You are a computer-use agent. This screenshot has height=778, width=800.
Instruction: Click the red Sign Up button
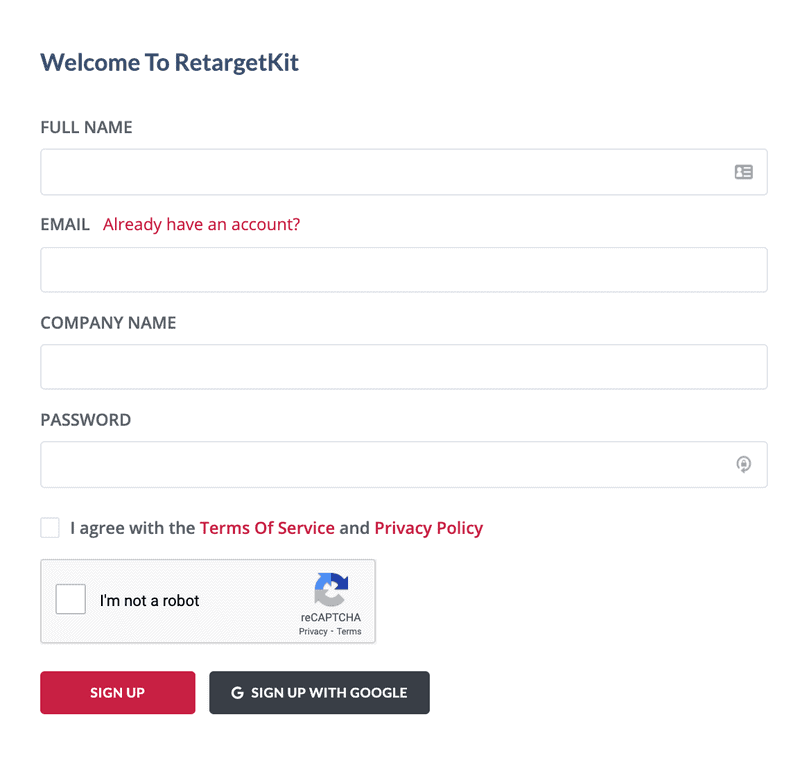point(118,692)
